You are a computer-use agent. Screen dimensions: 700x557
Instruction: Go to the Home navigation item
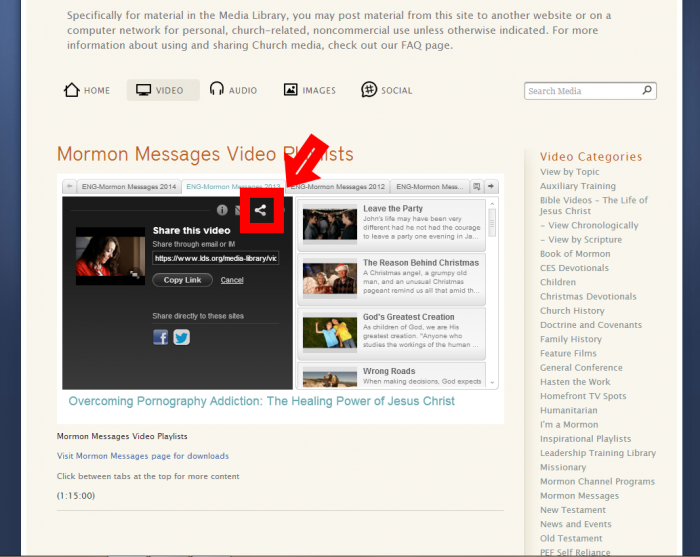(x=87, y=90)
